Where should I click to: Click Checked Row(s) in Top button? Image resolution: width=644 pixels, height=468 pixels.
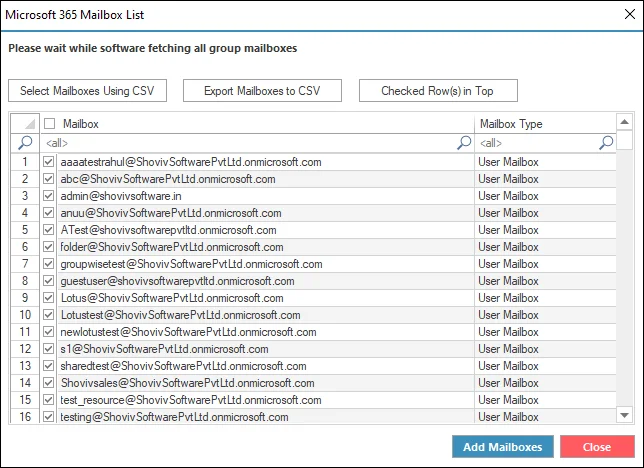(x=438, y=90)
